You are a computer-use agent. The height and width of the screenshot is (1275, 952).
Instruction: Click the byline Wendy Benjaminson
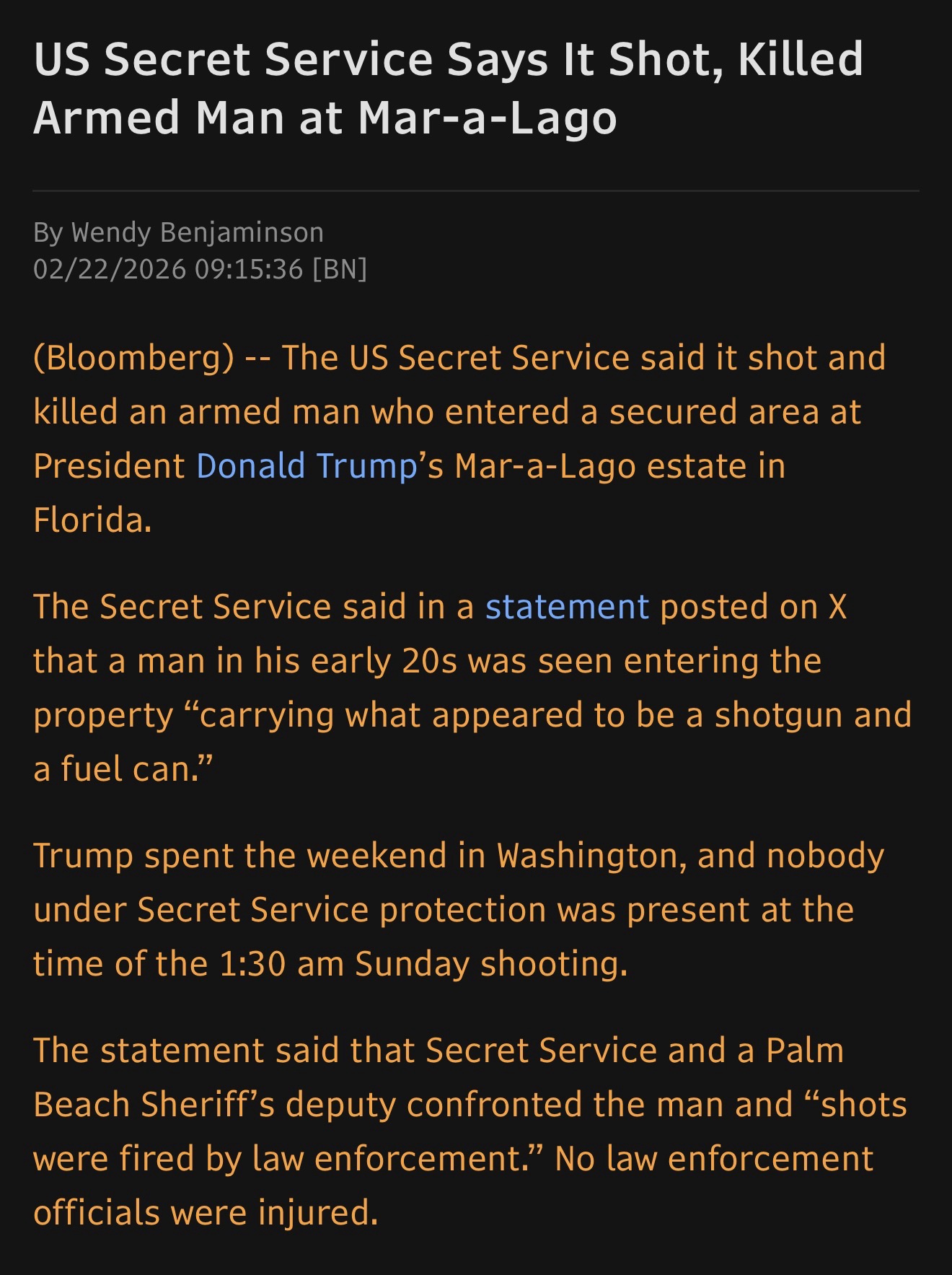point(197,232)
